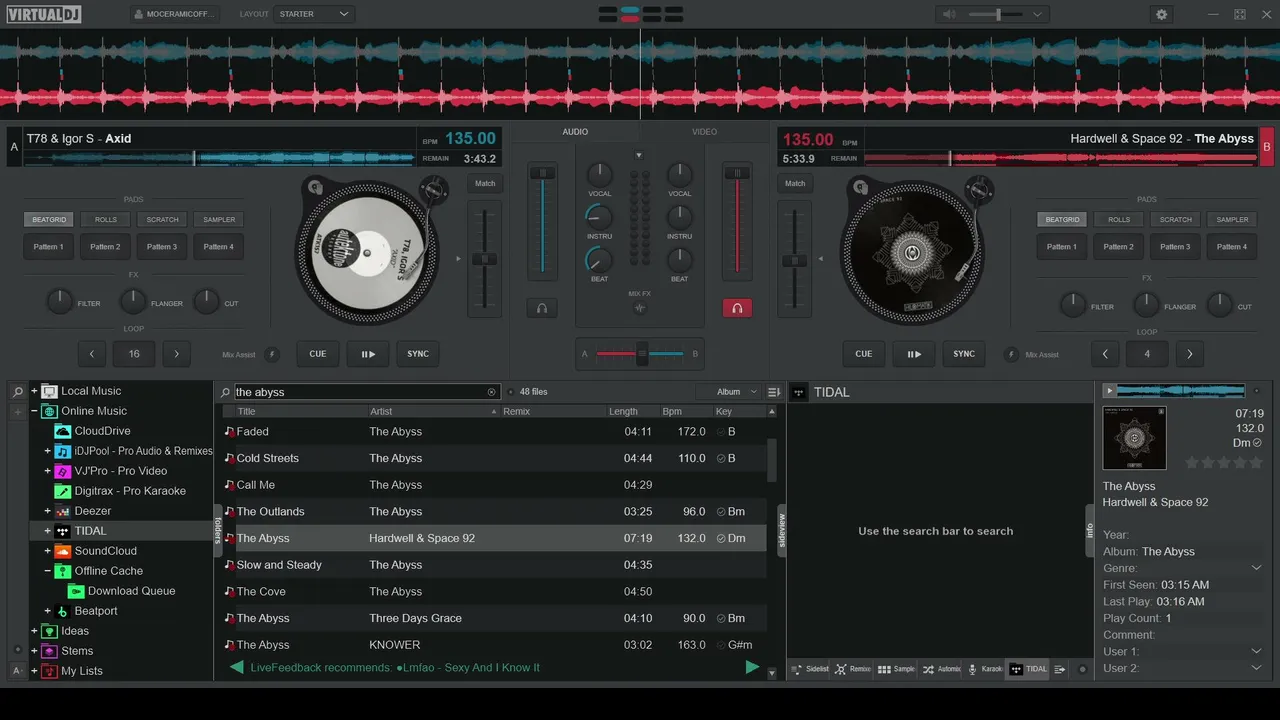Expand the TIDAL folder
This screenshot has height=720, width=1280.
pos(47,531)
